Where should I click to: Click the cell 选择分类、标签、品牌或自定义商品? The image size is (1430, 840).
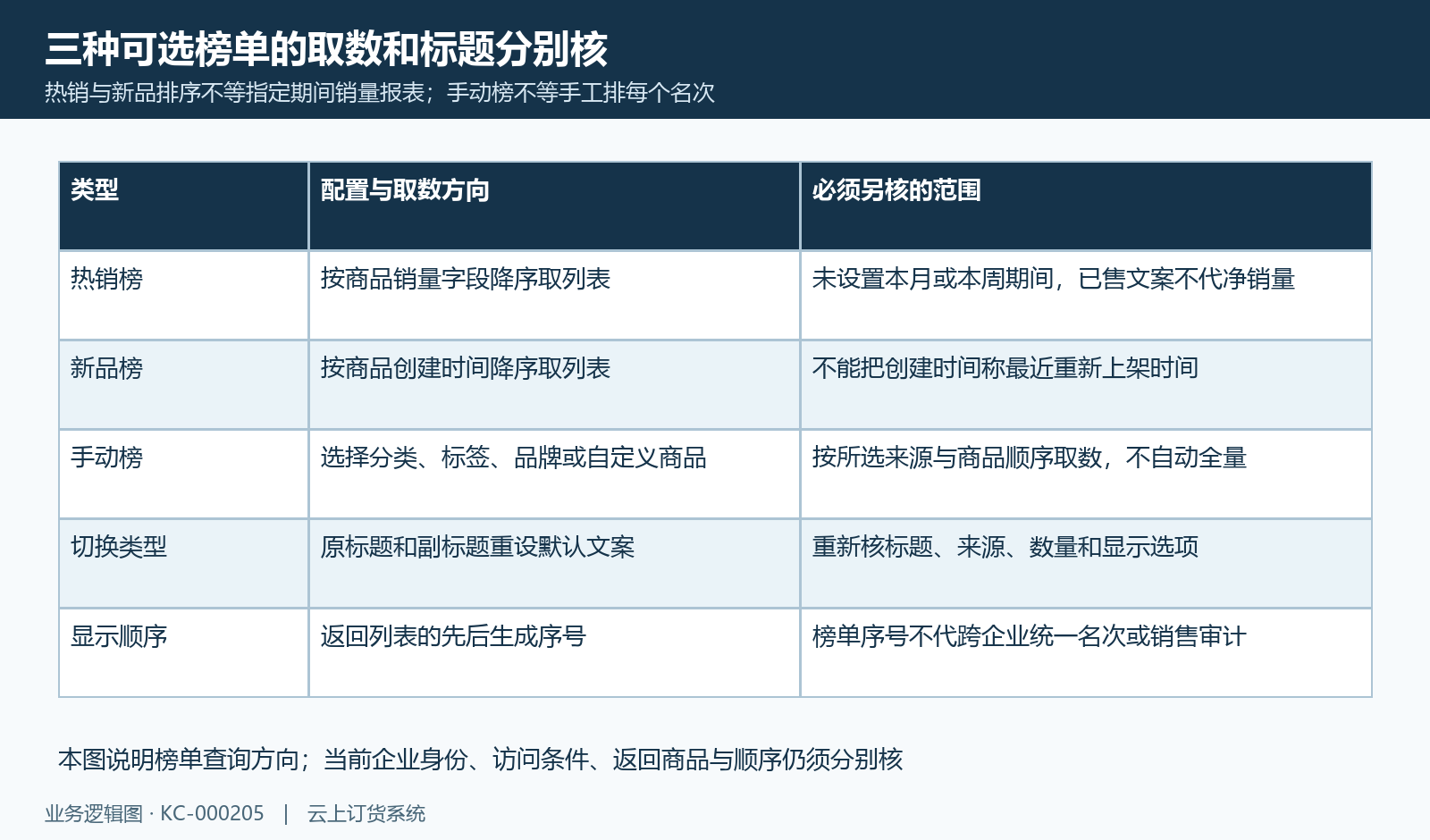554,474
